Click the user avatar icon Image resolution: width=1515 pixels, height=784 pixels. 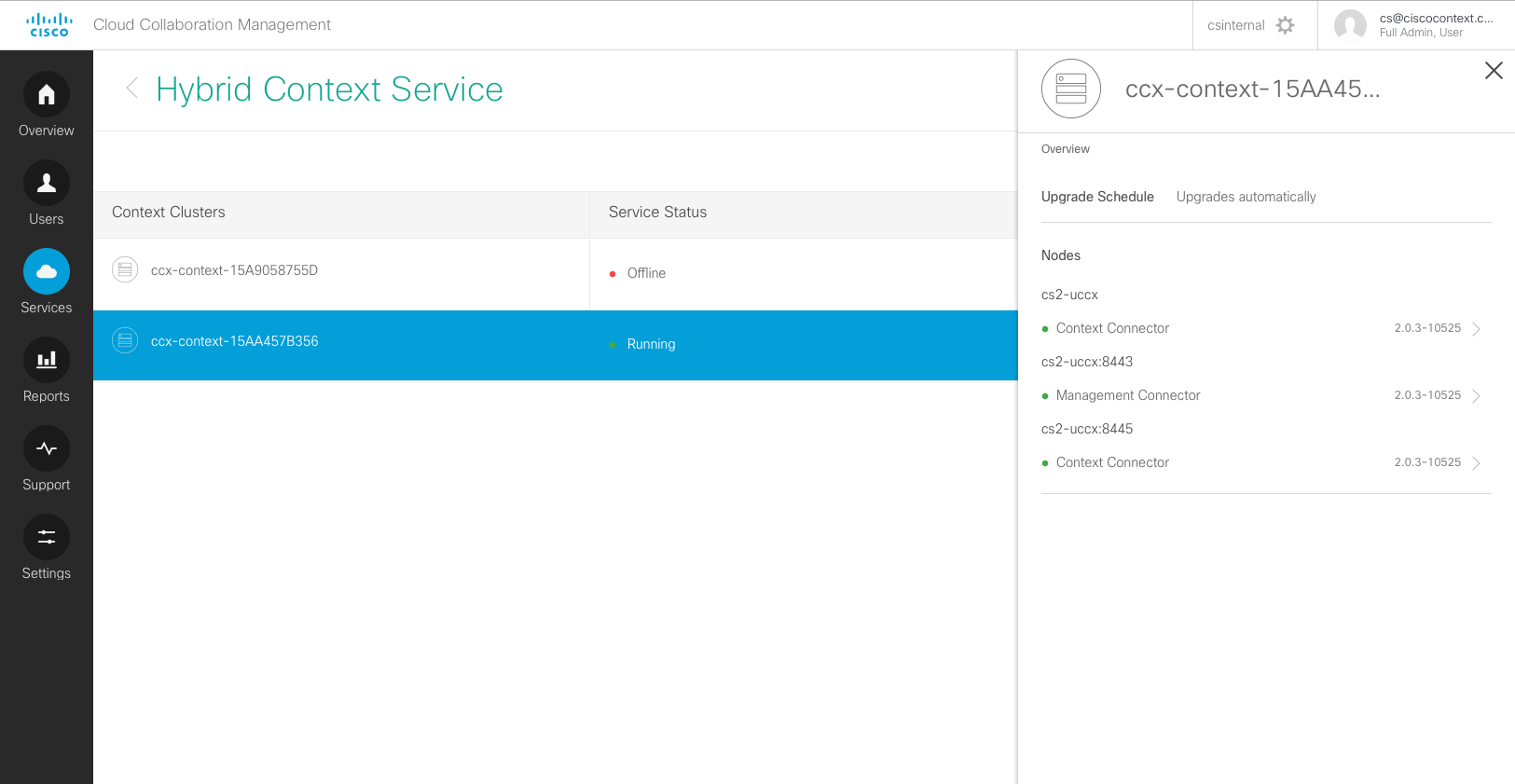click(x=1350, y=25)
